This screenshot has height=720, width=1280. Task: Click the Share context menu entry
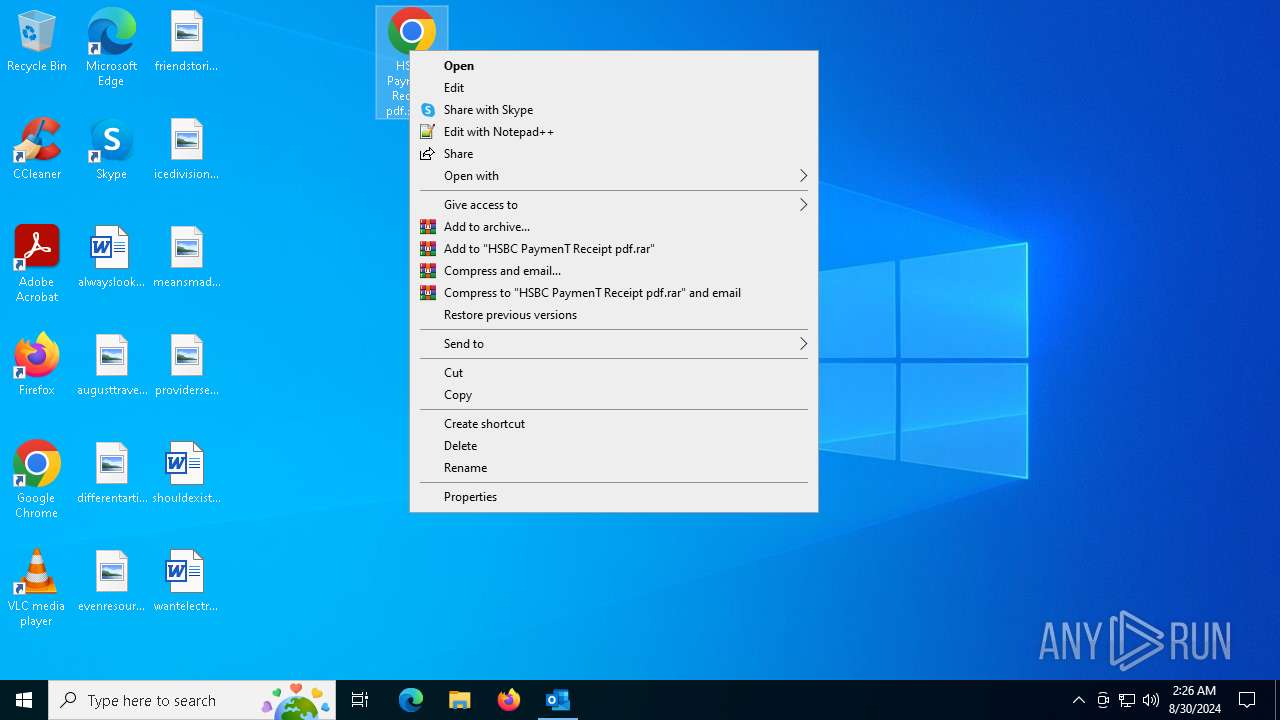click(614, 154)
